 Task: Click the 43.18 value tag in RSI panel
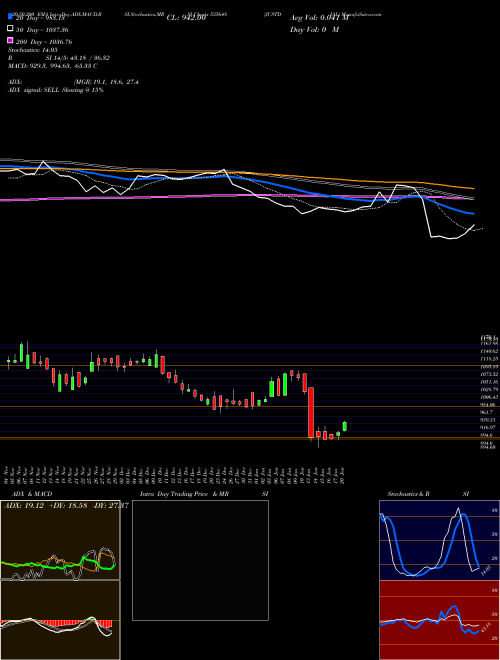[x=486, y=629]
